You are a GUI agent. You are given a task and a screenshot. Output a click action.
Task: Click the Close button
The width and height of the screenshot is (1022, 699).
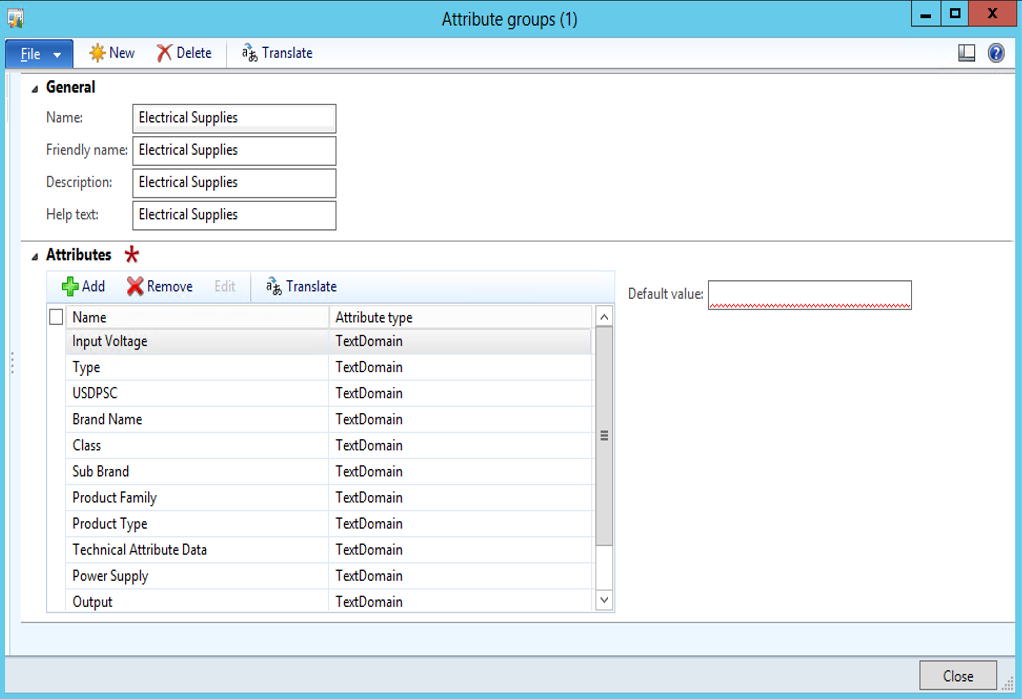tap(957, 676)
